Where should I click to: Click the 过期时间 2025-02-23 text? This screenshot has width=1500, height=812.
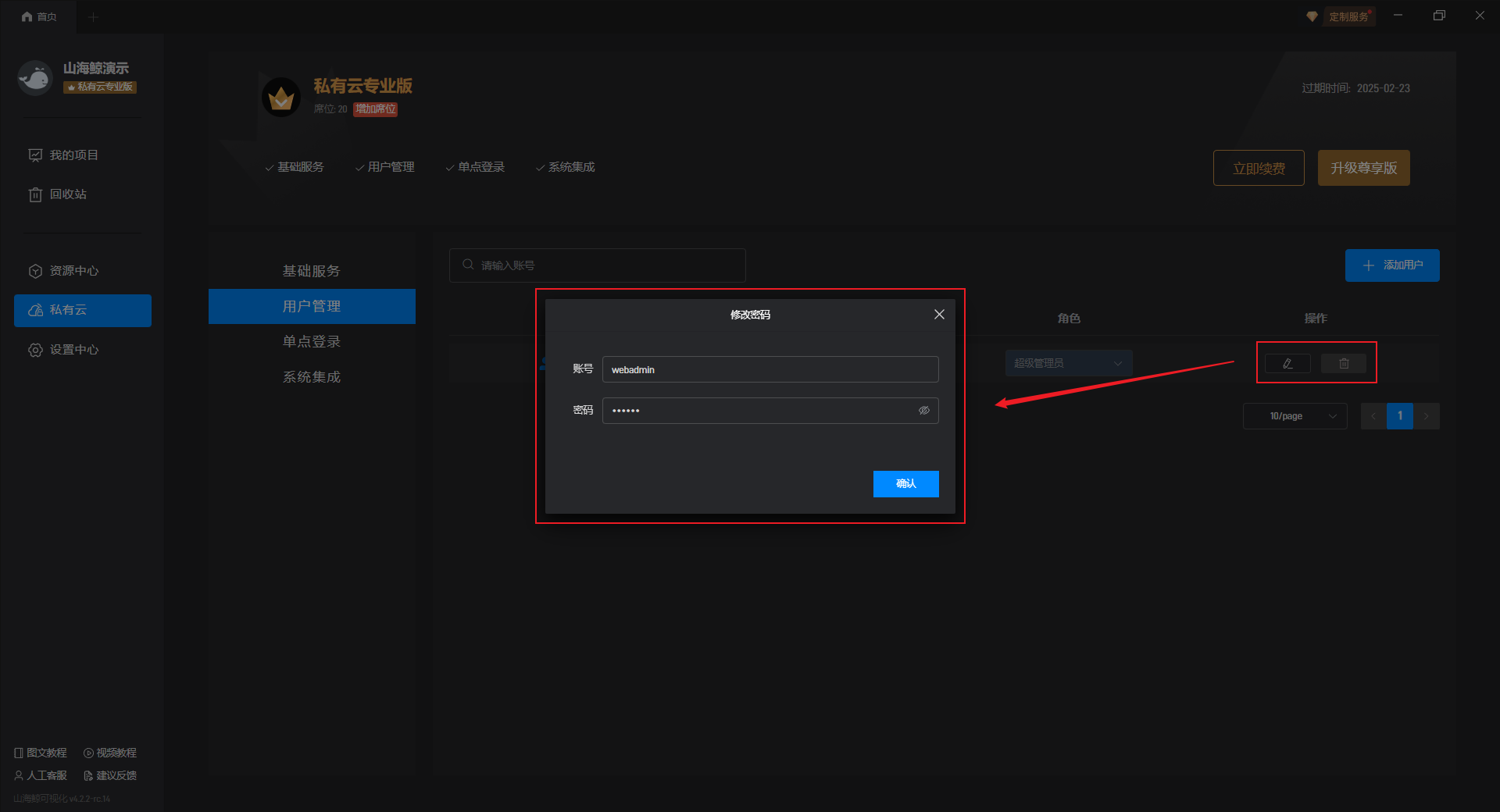coord(1356,88)
